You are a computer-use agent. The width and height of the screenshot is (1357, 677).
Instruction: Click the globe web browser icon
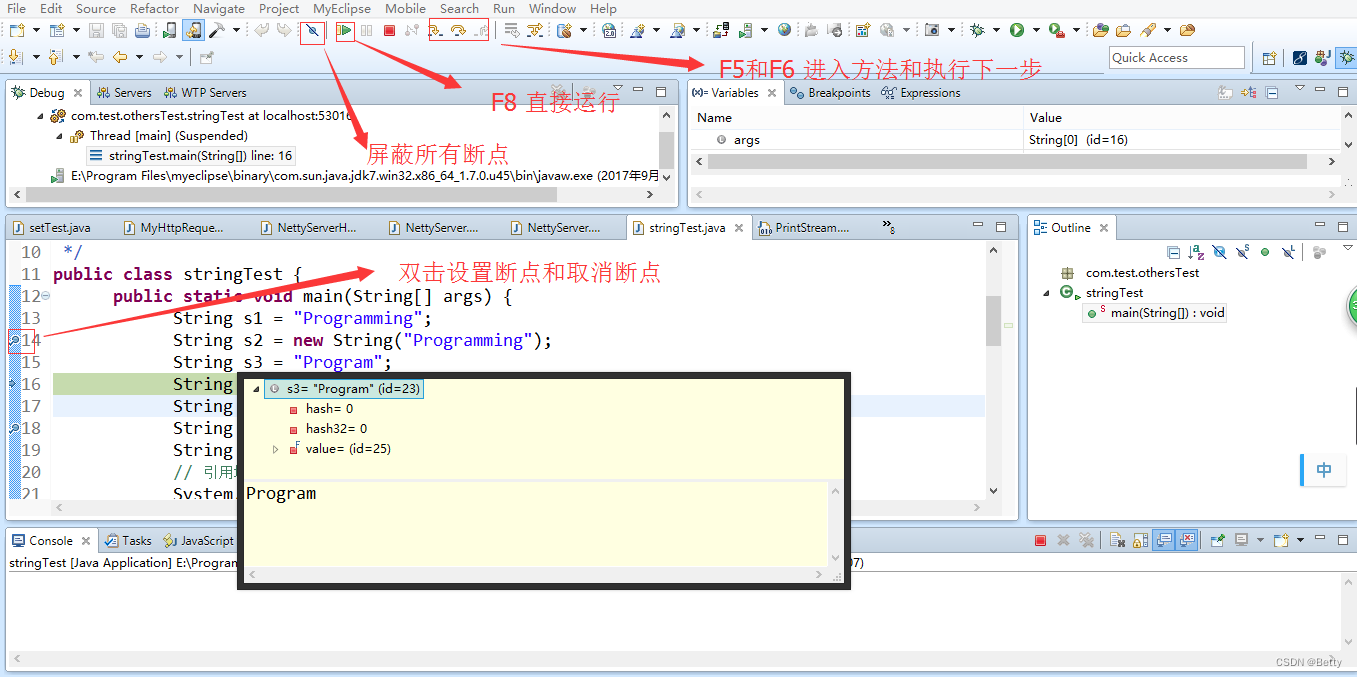[x=784, y=30]
